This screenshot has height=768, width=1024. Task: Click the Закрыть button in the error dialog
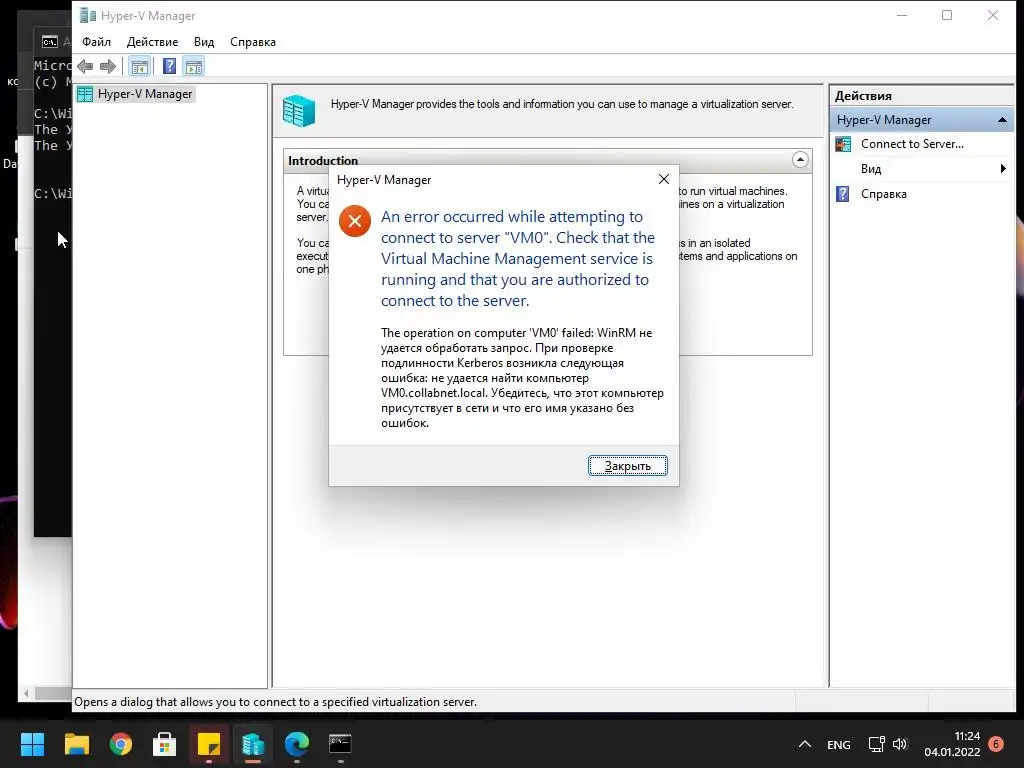[628, 466]
